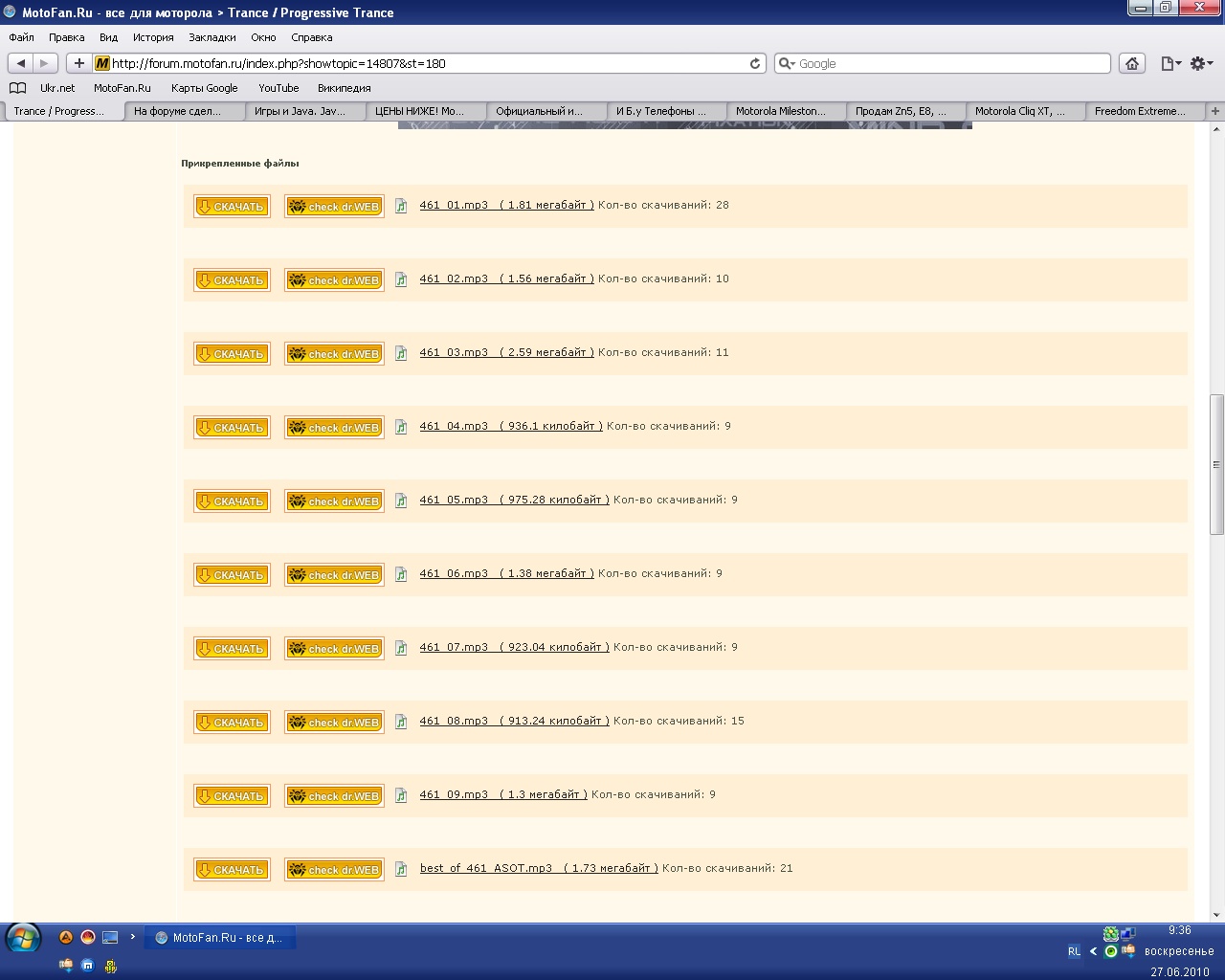Click the URL address field
Image resolution: width=1225 pixels, height=980 pixels.
point(429,63)
